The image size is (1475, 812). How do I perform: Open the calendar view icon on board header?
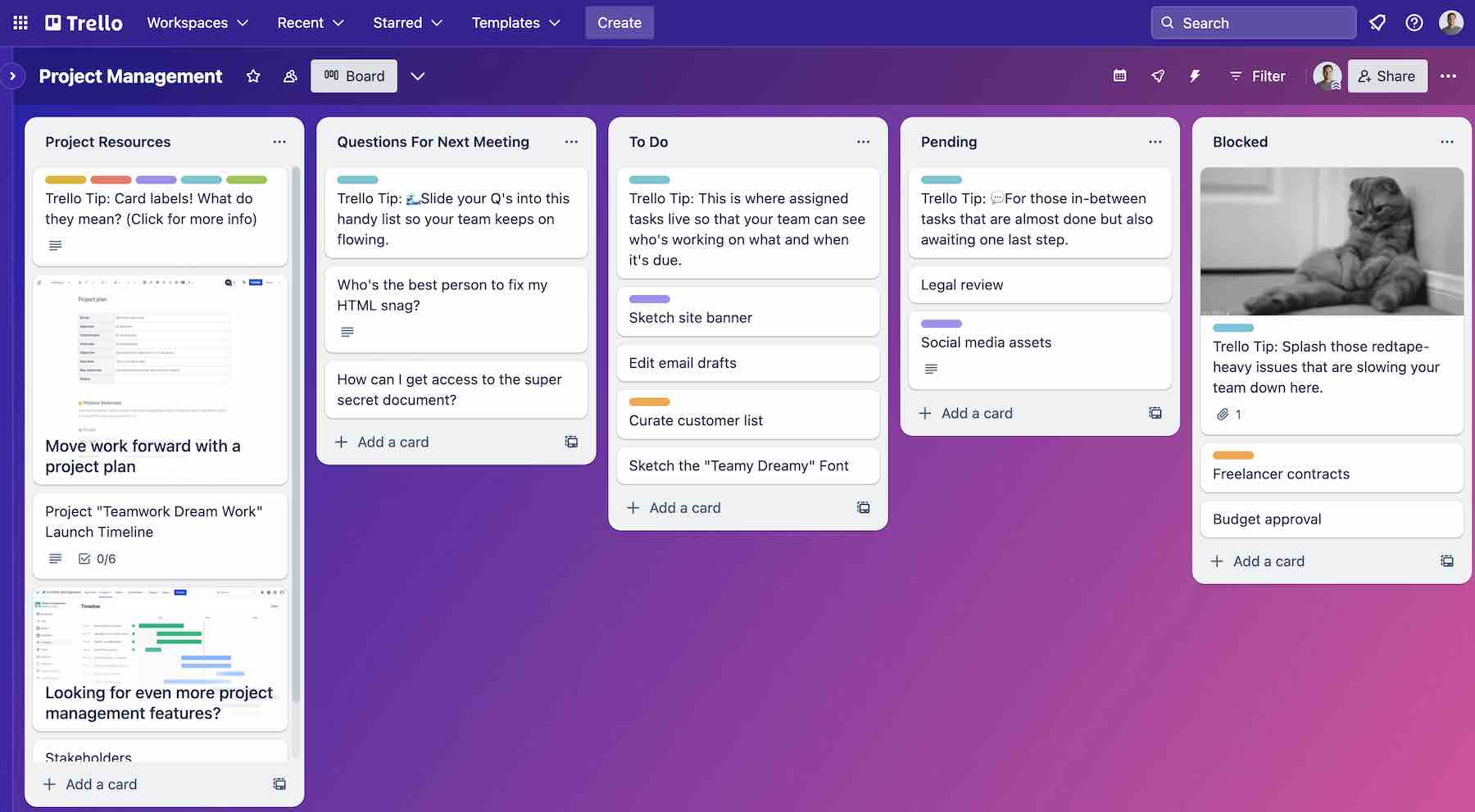point(1119,75)
